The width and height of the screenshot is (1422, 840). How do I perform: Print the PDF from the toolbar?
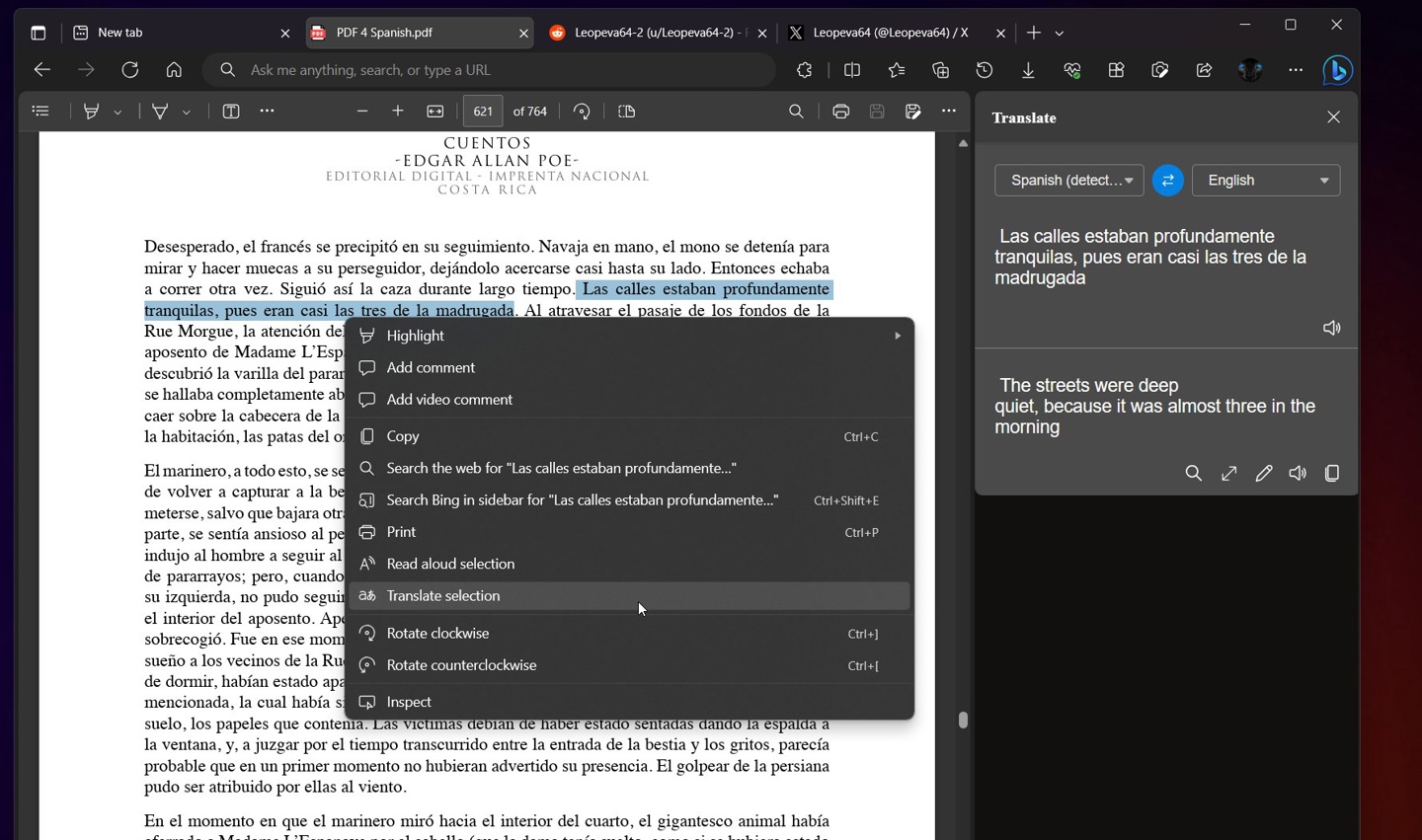coord(840,112)
